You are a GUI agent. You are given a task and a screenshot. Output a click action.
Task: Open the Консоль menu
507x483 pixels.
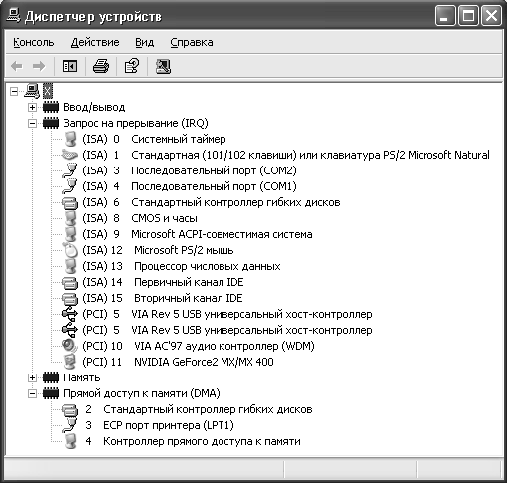click(x=34, y=43)
